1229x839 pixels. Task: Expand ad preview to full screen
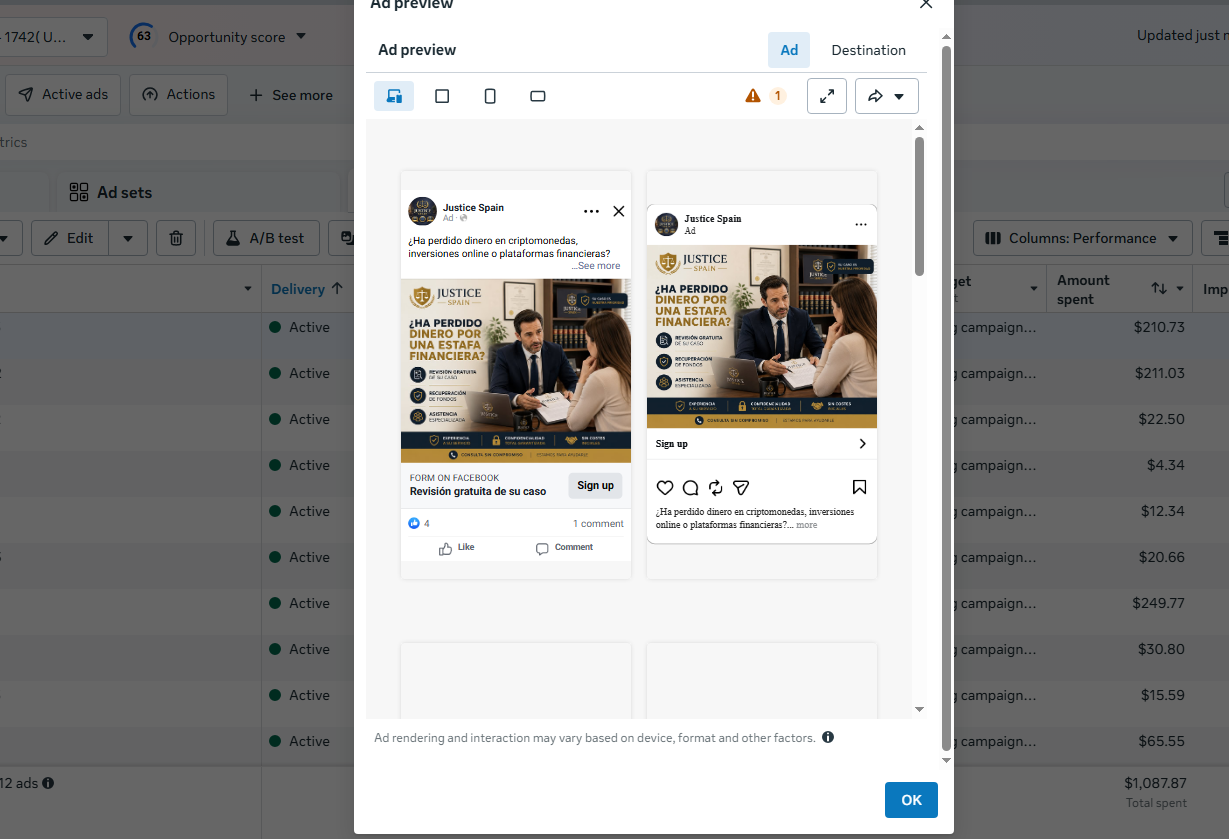pyautogui.click(x=827, y=96)
